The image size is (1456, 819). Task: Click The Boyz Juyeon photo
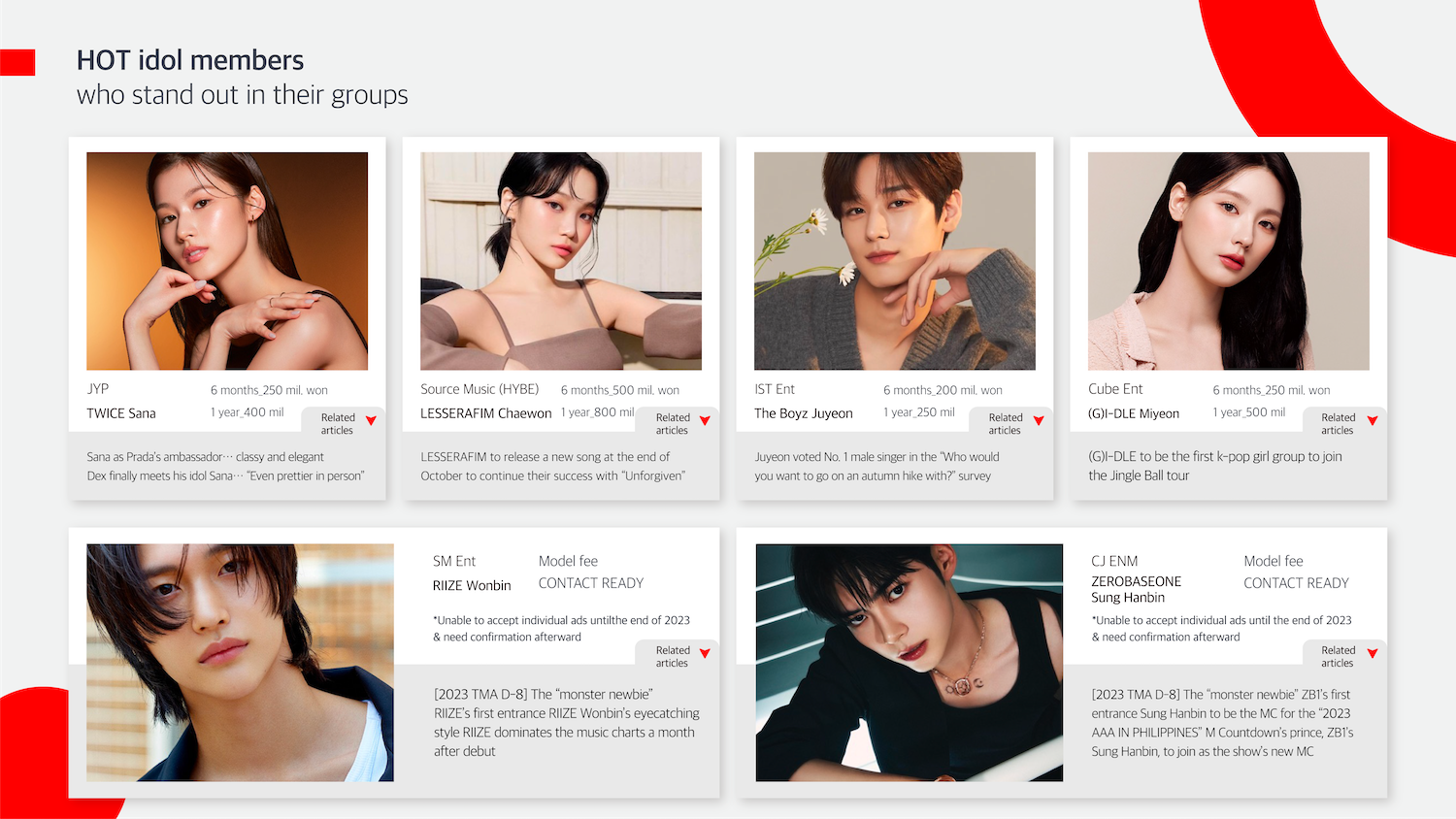click(x=895, y=261)
